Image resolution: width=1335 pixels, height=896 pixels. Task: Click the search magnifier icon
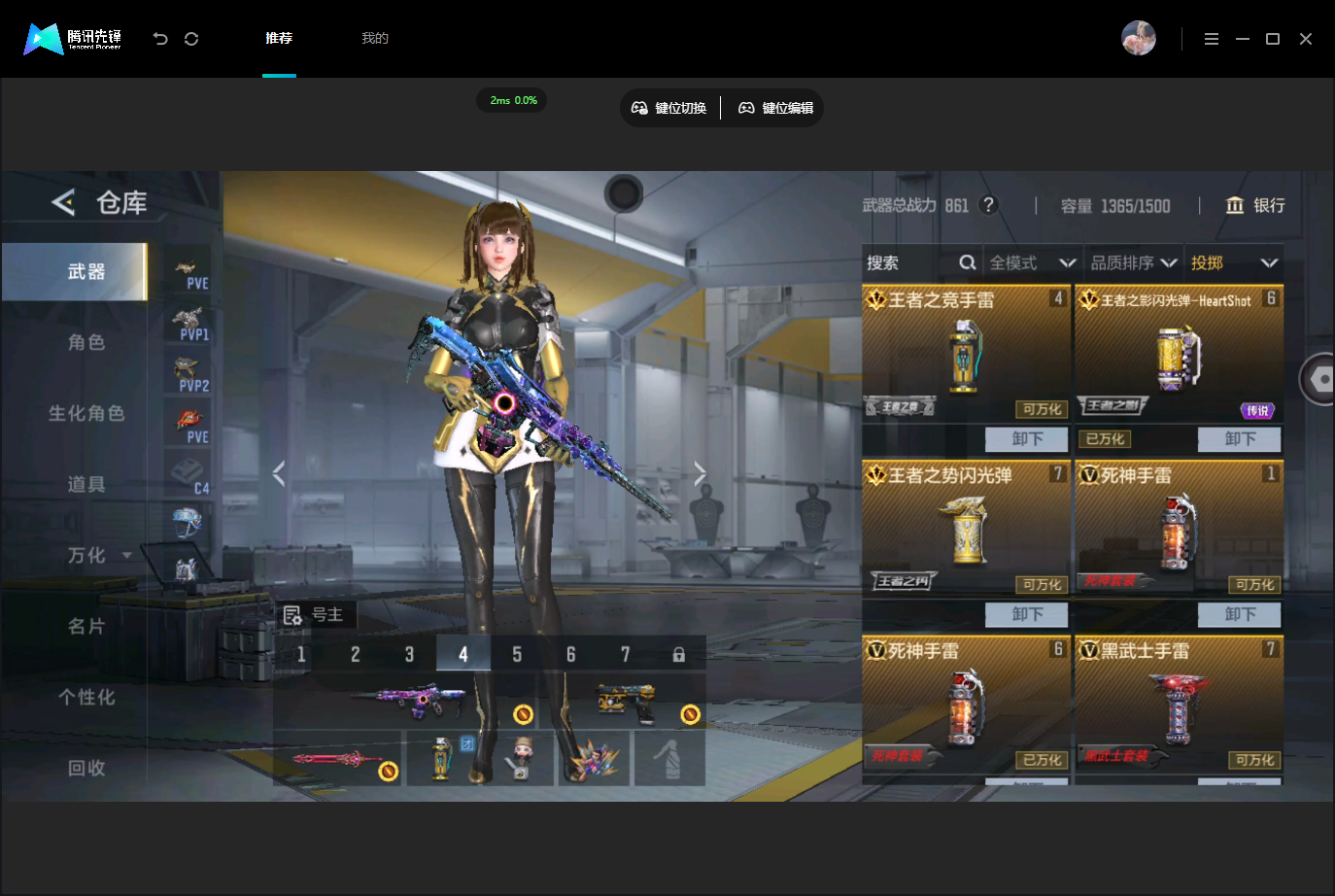click(x=967, y=262)
